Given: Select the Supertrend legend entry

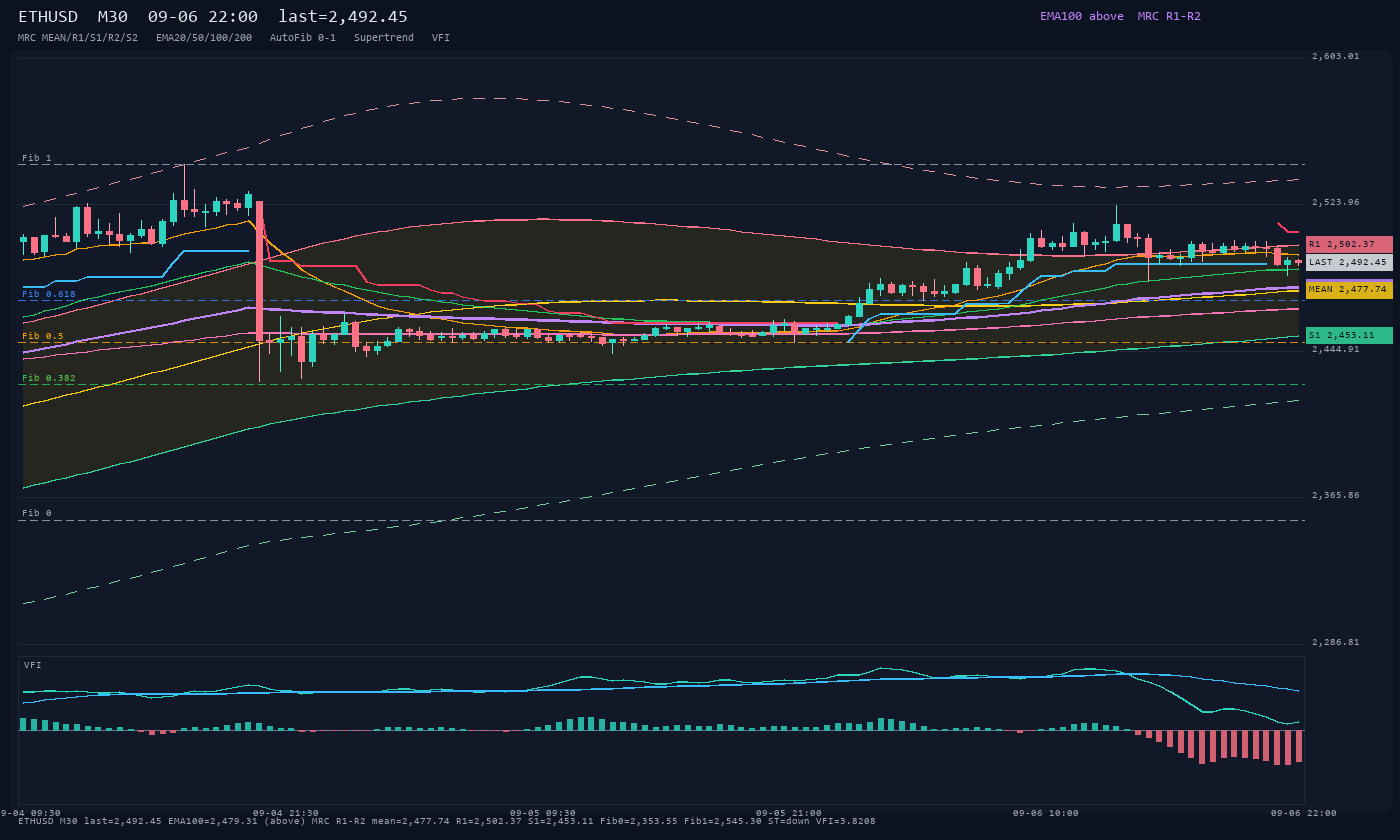Looking at the screenshot, I should pos(384,38).
